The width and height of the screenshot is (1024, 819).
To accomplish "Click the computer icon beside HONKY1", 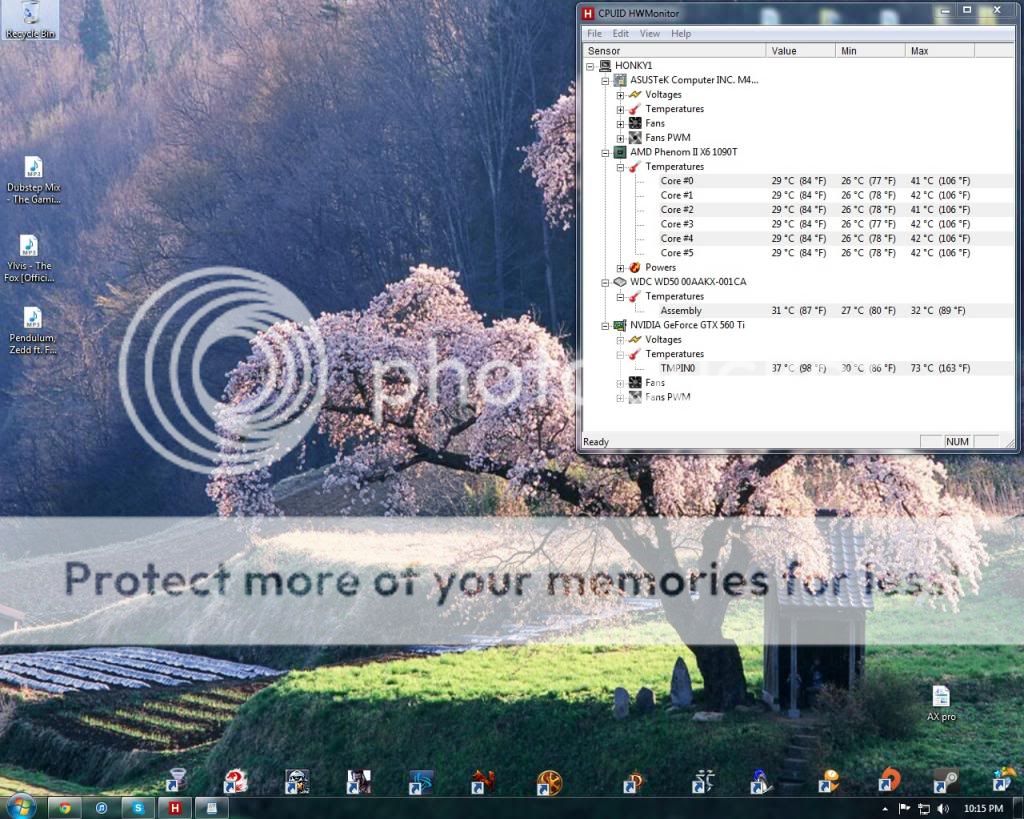I will [605, 65].
